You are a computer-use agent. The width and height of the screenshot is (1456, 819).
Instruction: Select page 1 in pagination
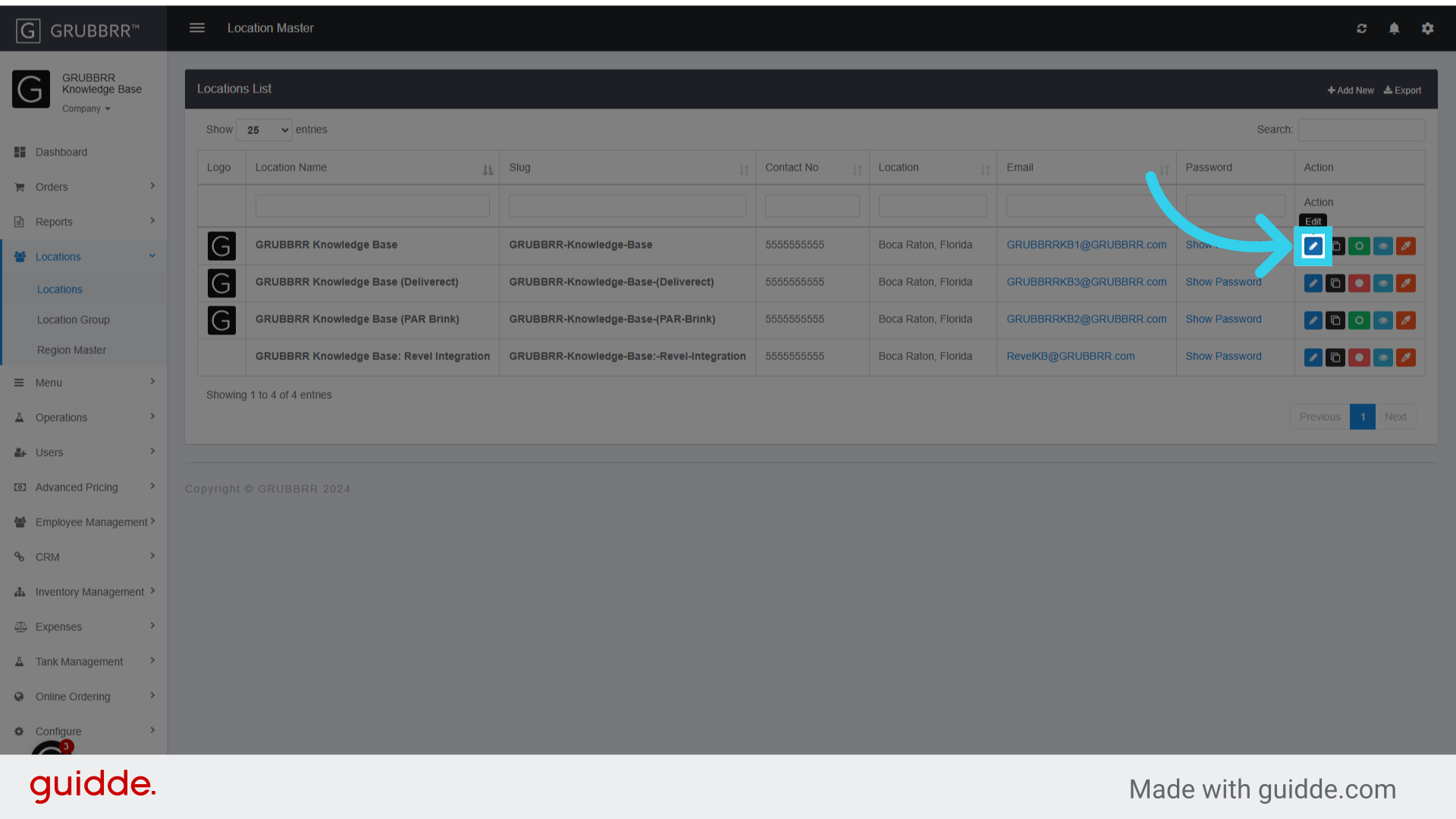[1363, 417]
